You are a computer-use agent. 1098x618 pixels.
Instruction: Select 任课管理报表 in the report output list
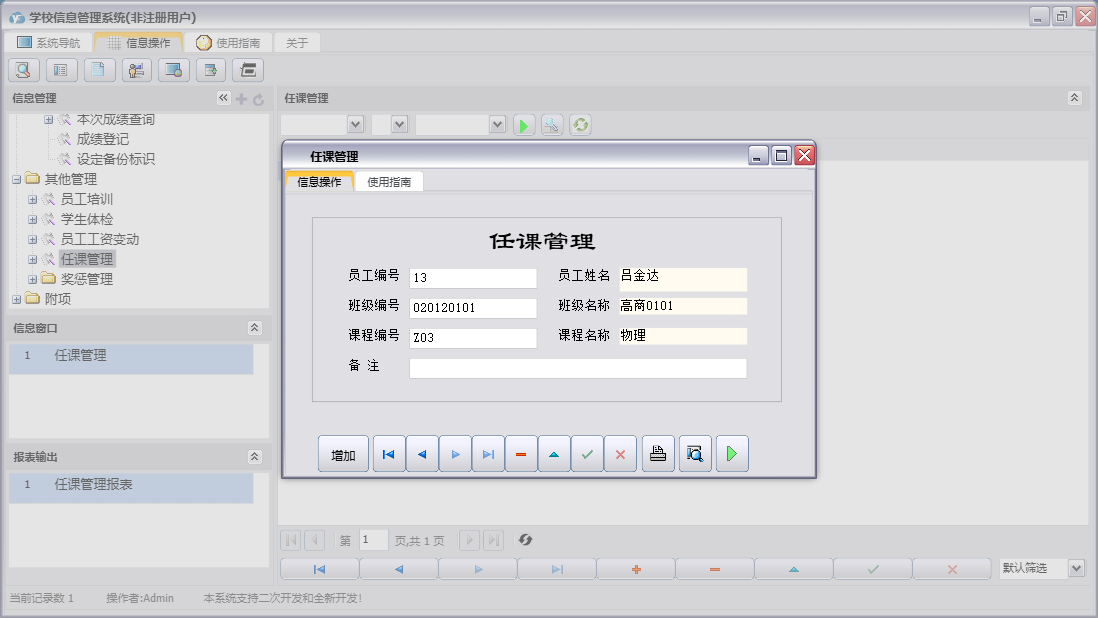coord(93,485)
